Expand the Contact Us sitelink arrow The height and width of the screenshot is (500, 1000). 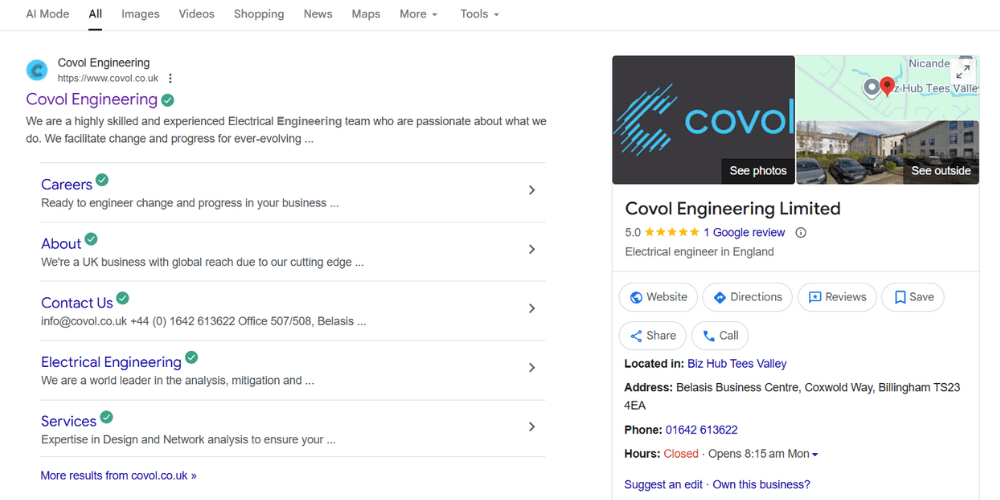pyautogui.click(x=531, y=309)
